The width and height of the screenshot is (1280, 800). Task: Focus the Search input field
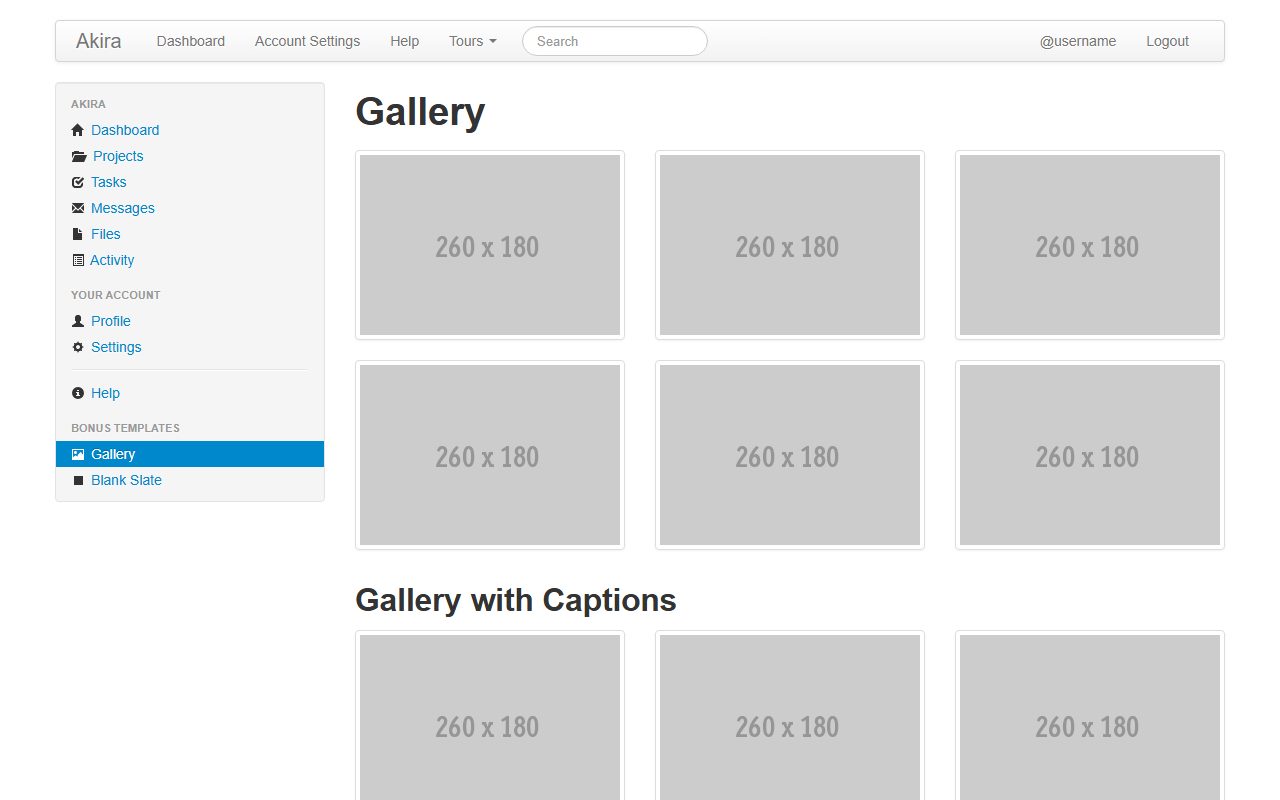click(x=615, y=41)
